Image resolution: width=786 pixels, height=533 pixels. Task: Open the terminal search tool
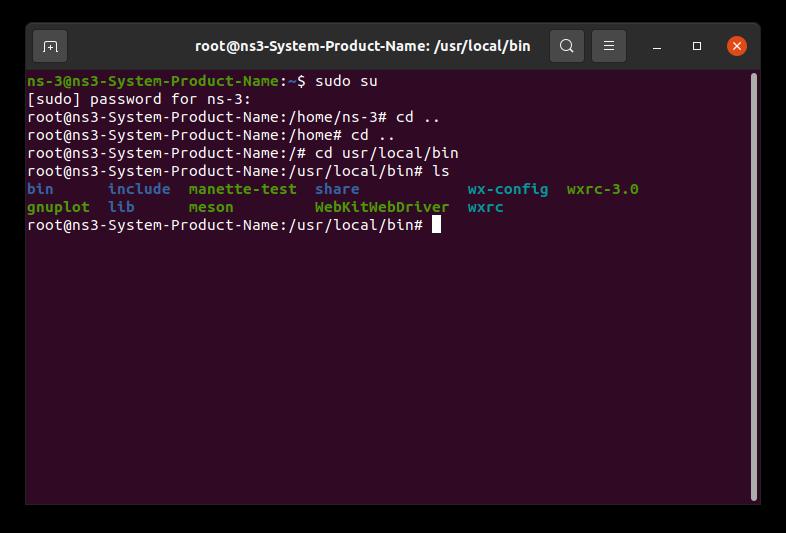566,46
